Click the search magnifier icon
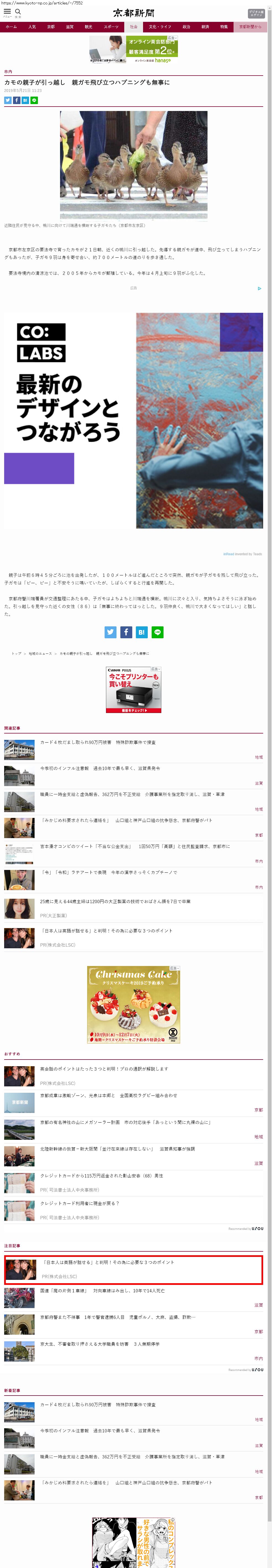272x1568 pixels. click(18, 12)
